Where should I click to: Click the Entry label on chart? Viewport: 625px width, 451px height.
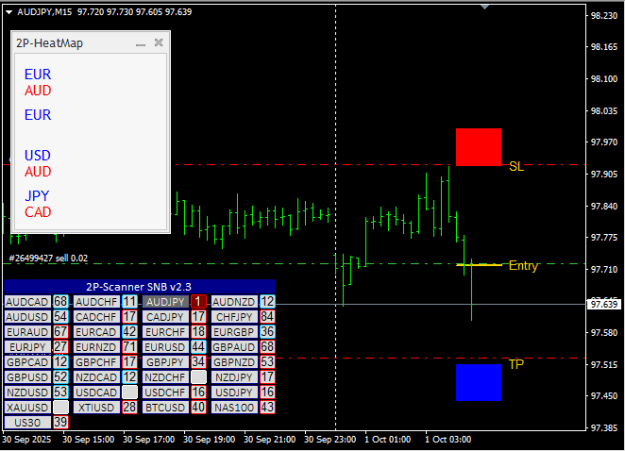(x=523, y=266)
